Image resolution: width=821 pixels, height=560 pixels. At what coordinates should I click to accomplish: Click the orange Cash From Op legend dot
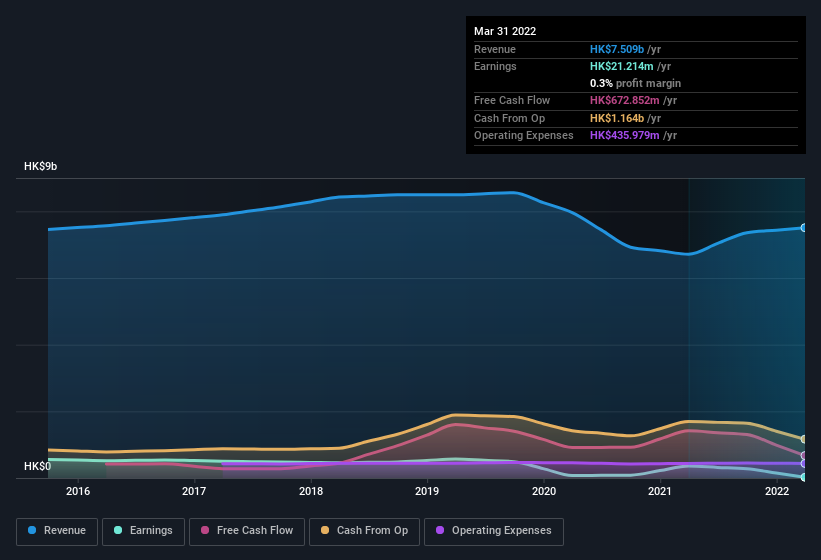326,530
